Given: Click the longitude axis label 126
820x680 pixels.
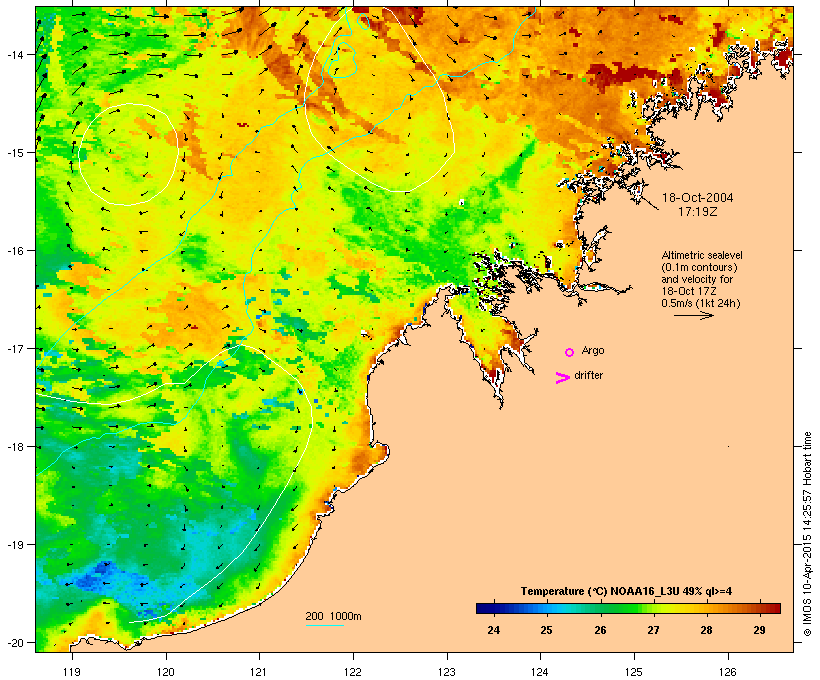Looking at the screenshot, I should (x=728, y=672).
